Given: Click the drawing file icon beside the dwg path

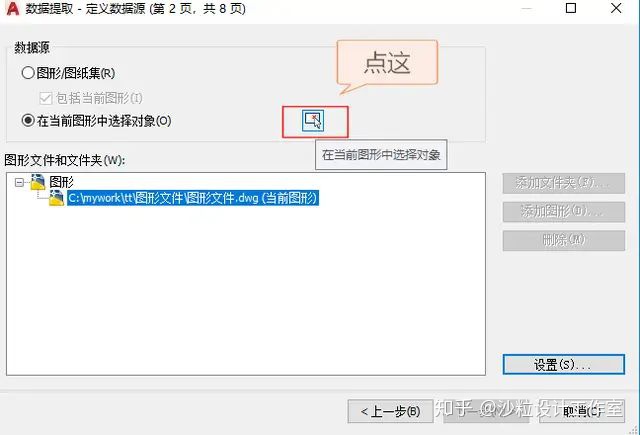Looking at the screenshot, I should coord(56,198).
